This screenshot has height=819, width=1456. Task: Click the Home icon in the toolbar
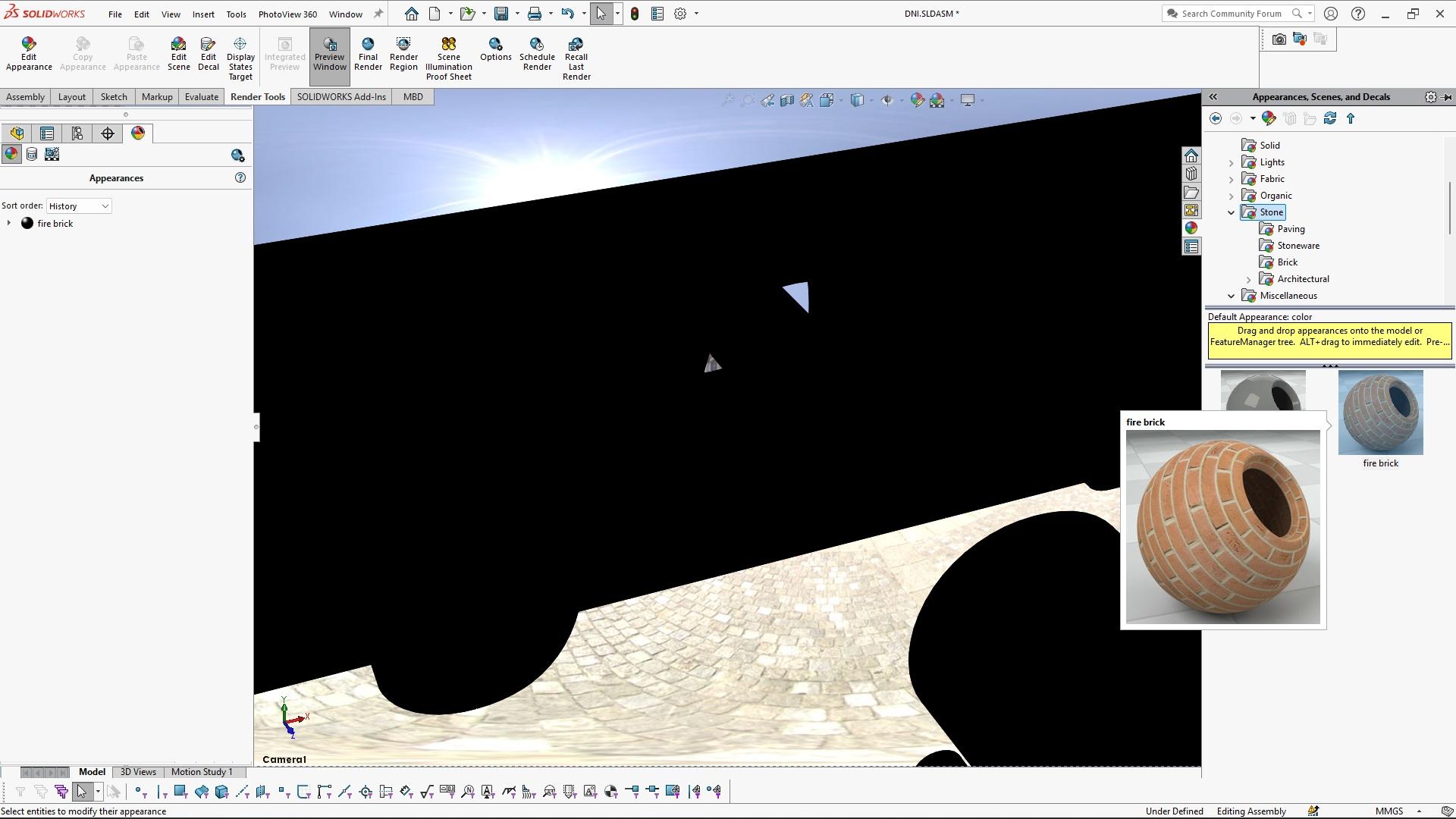[x=411, y=14]
